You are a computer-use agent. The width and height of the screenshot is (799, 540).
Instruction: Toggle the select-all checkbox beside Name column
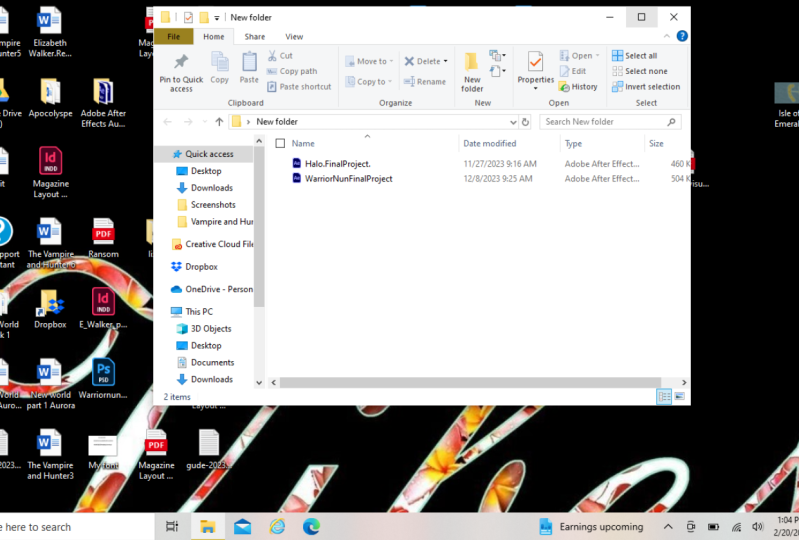(280, 144)
